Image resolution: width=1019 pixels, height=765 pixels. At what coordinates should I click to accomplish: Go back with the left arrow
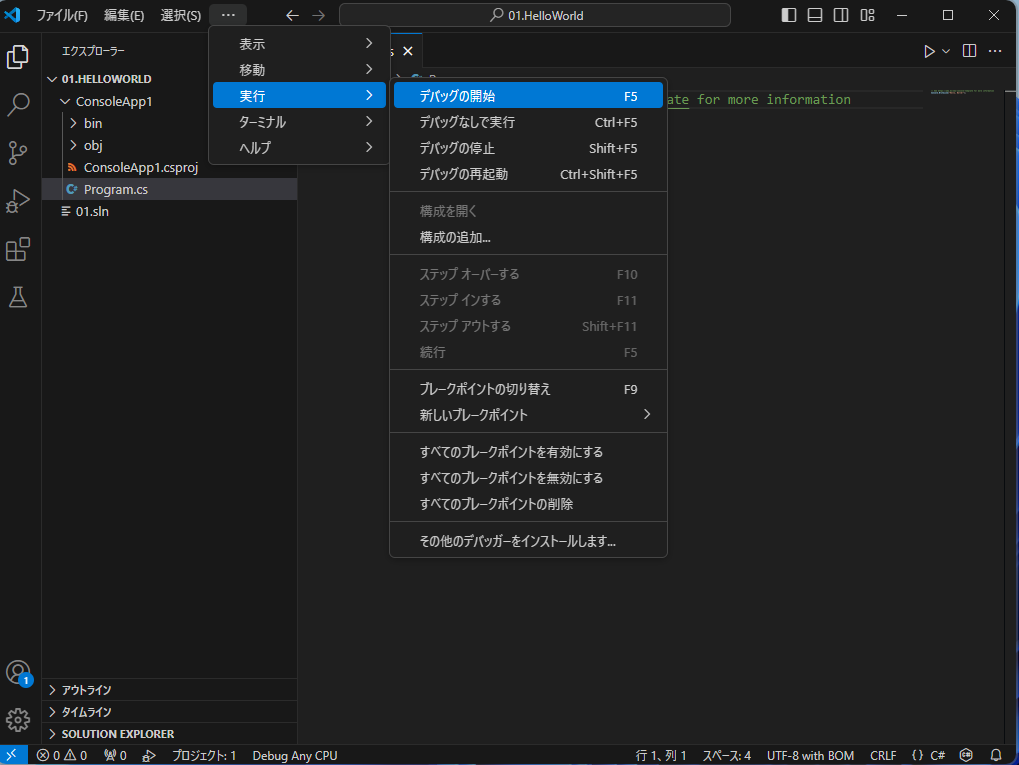292,15
